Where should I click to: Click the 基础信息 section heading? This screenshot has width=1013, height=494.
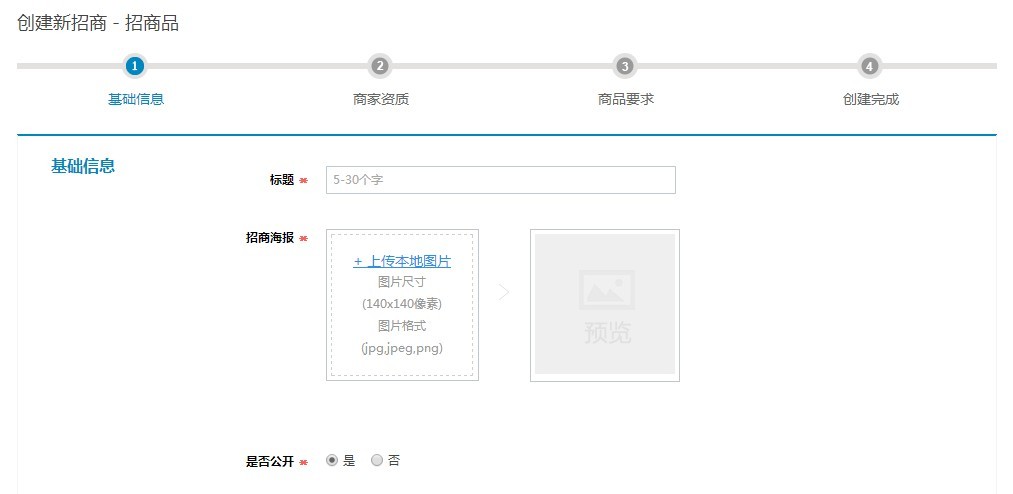83,166
